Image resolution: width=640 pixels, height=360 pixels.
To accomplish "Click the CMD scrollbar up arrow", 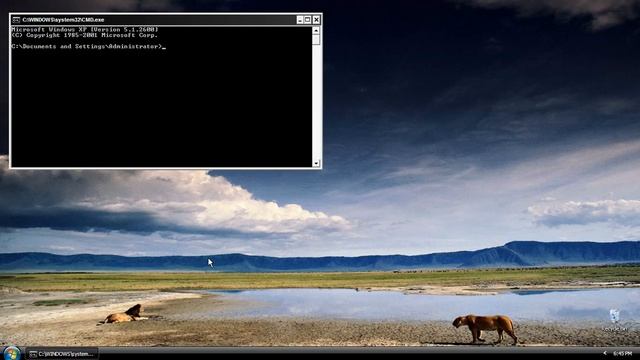I will [x=316, y=30].
